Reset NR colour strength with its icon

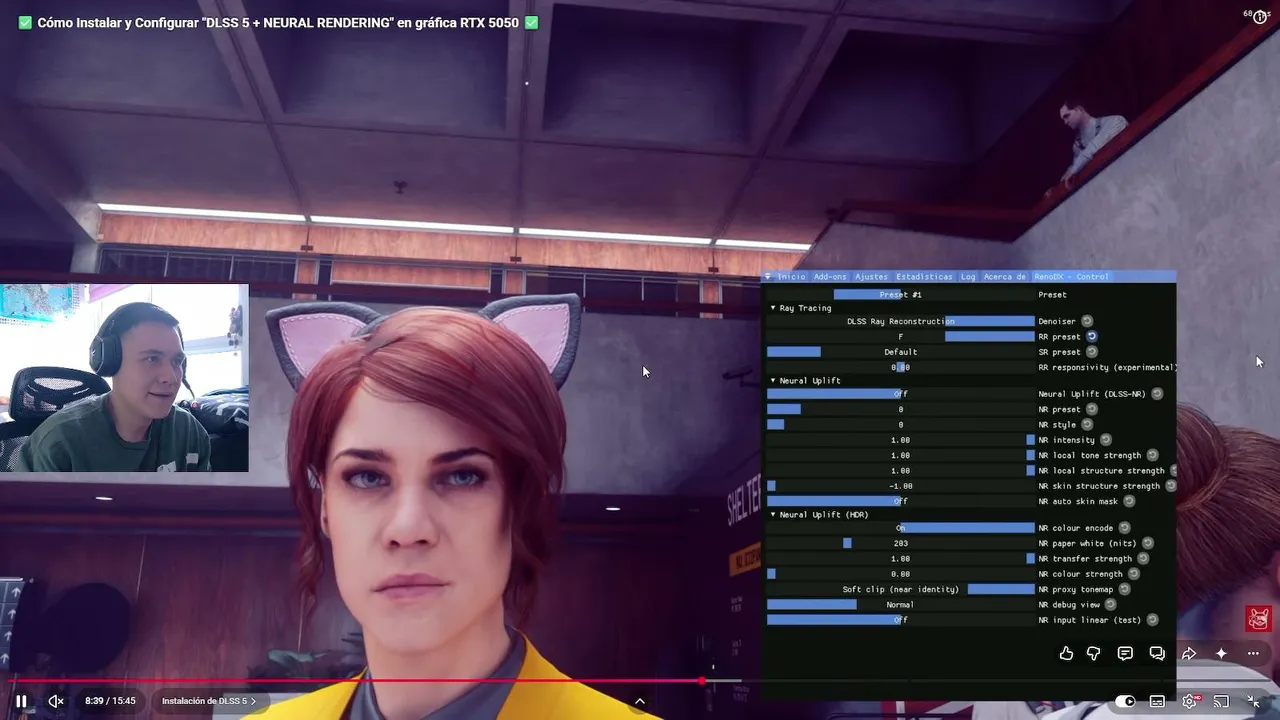tap(1134, 574)
